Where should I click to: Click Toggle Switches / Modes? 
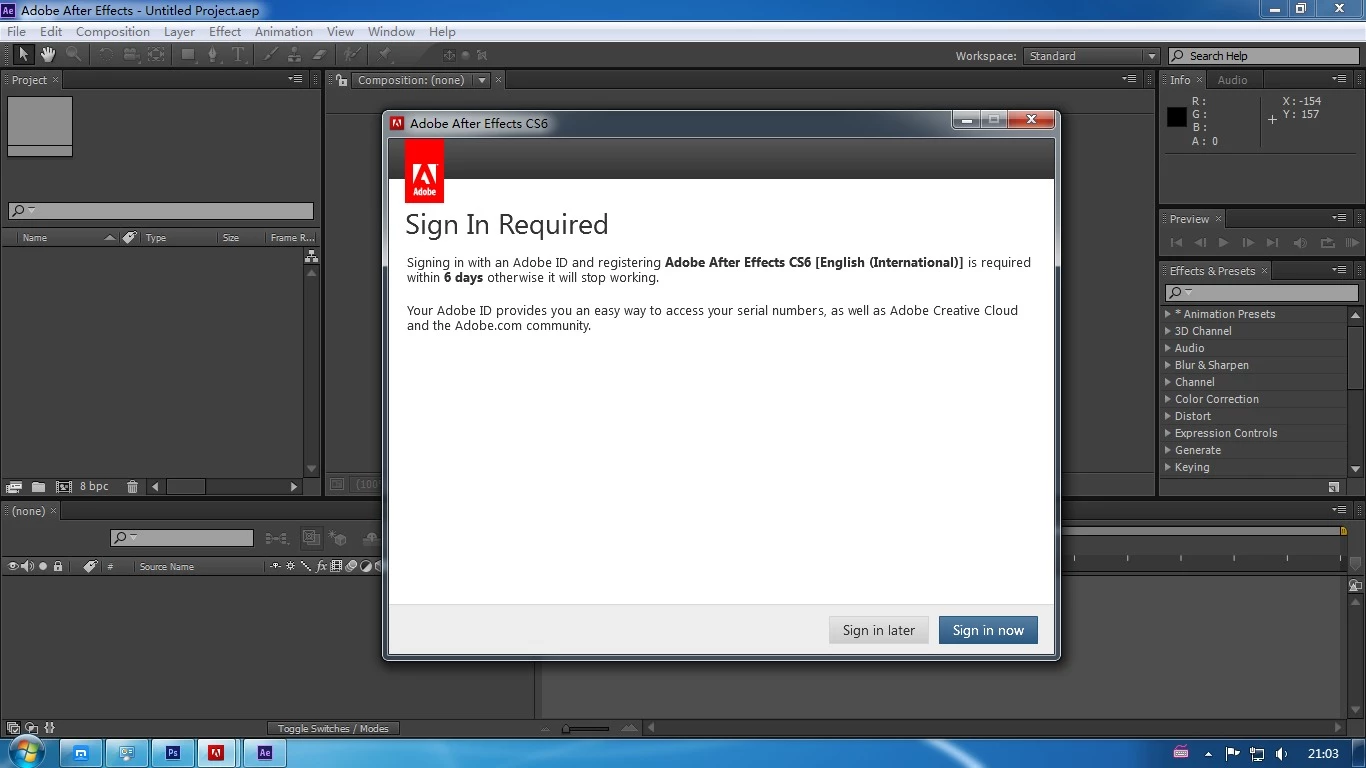(333, 728)
